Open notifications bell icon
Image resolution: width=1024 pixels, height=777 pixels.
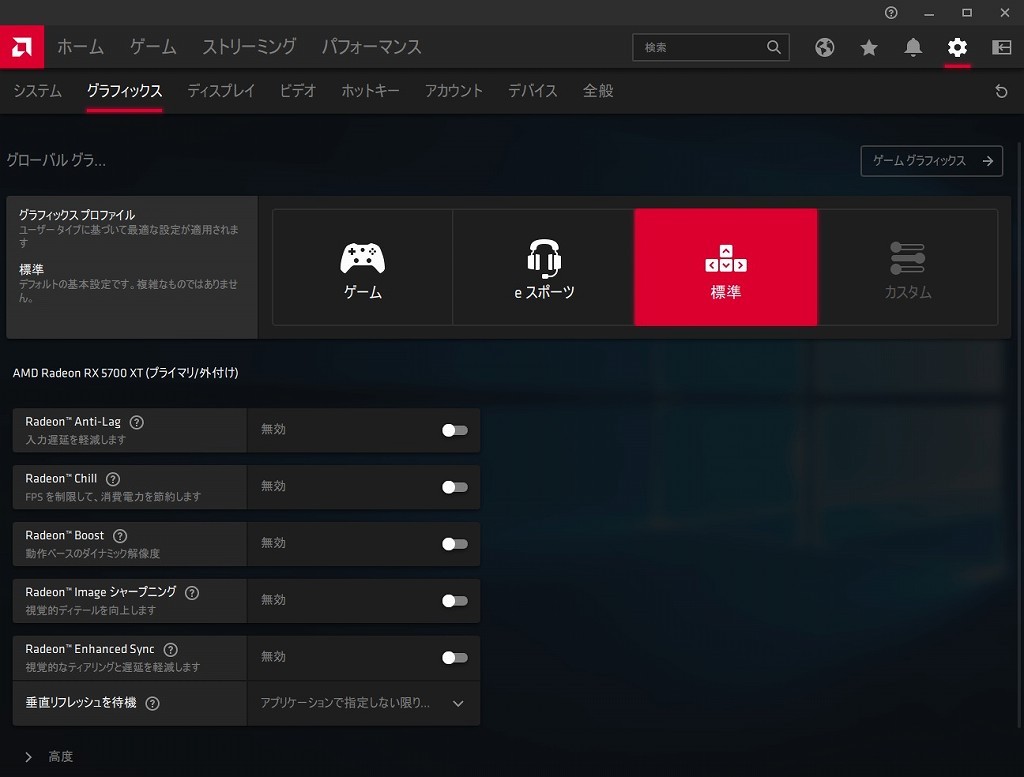click(913, 47)
